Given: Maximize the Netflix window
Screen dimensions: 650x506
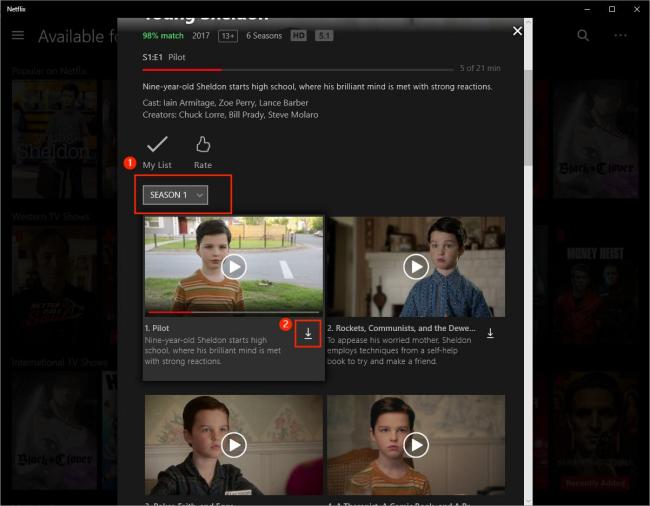Looking at the screenshot, I should point(612,9).
